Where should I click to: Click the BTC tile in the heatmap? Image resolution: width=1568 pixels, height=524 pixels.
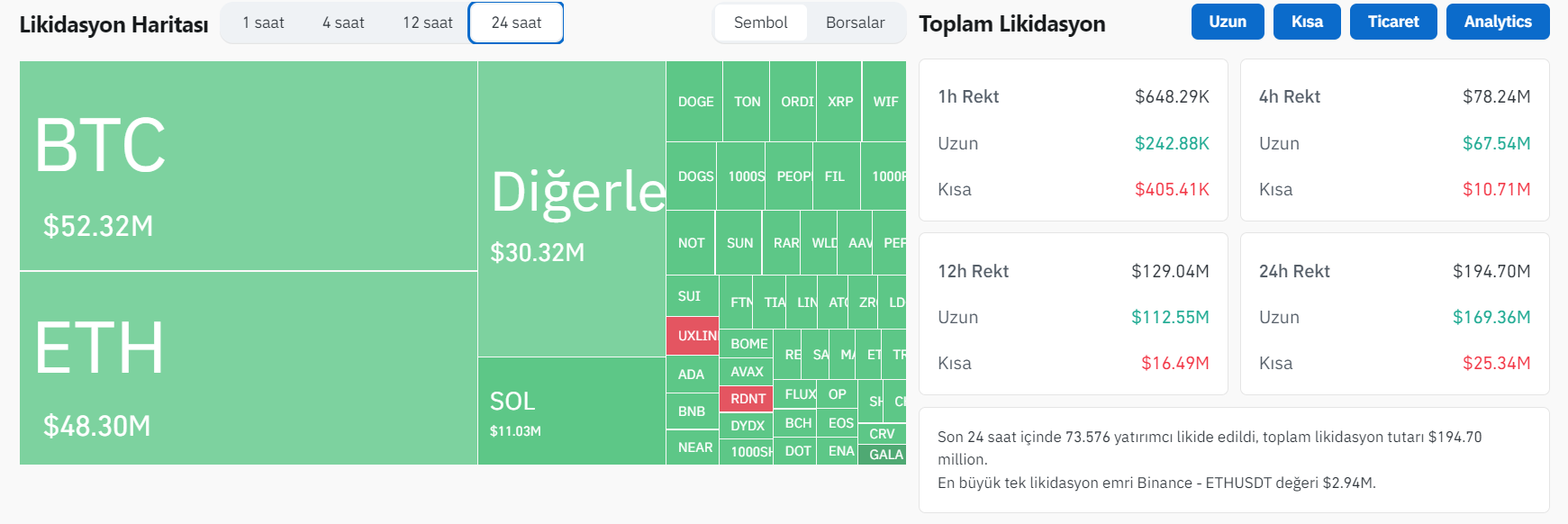pos(248,166)
